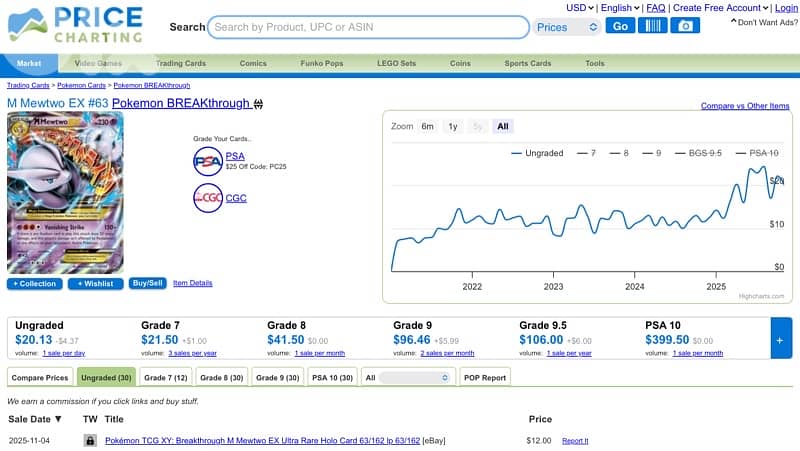
Task: Set chart zoom to 6m
Action: pyautogui.click(x=427, y=127)
